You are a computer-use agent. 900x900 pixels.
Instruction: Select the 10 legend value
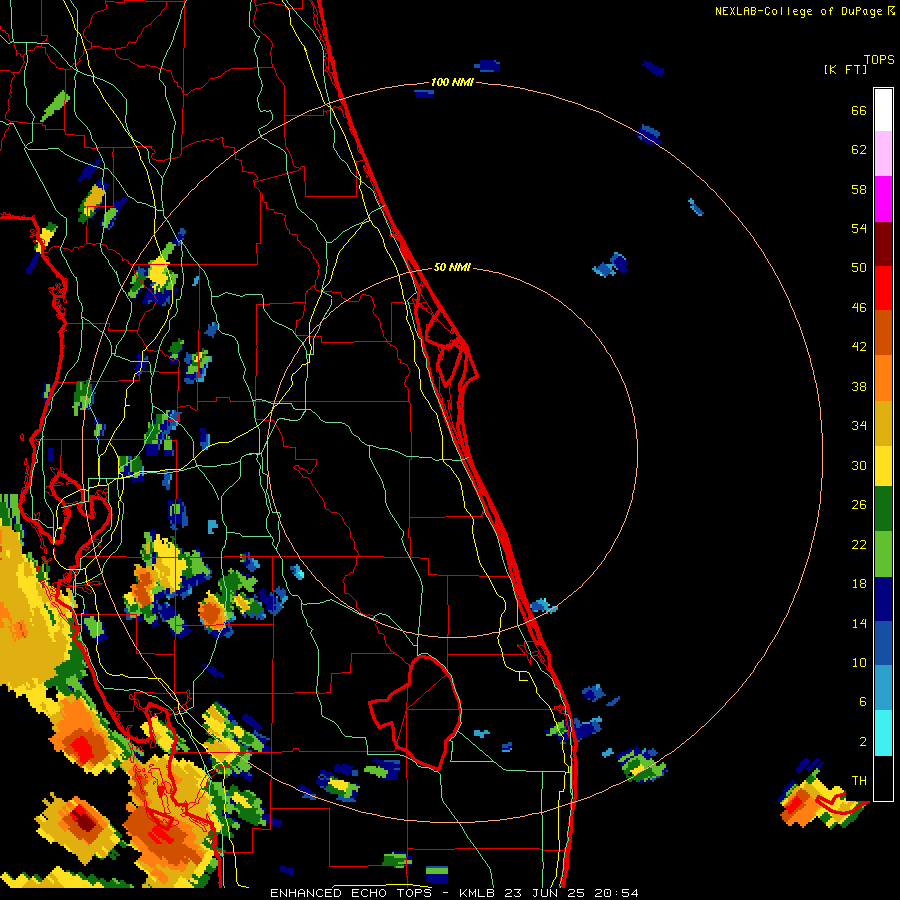click(x=859, y=663)
